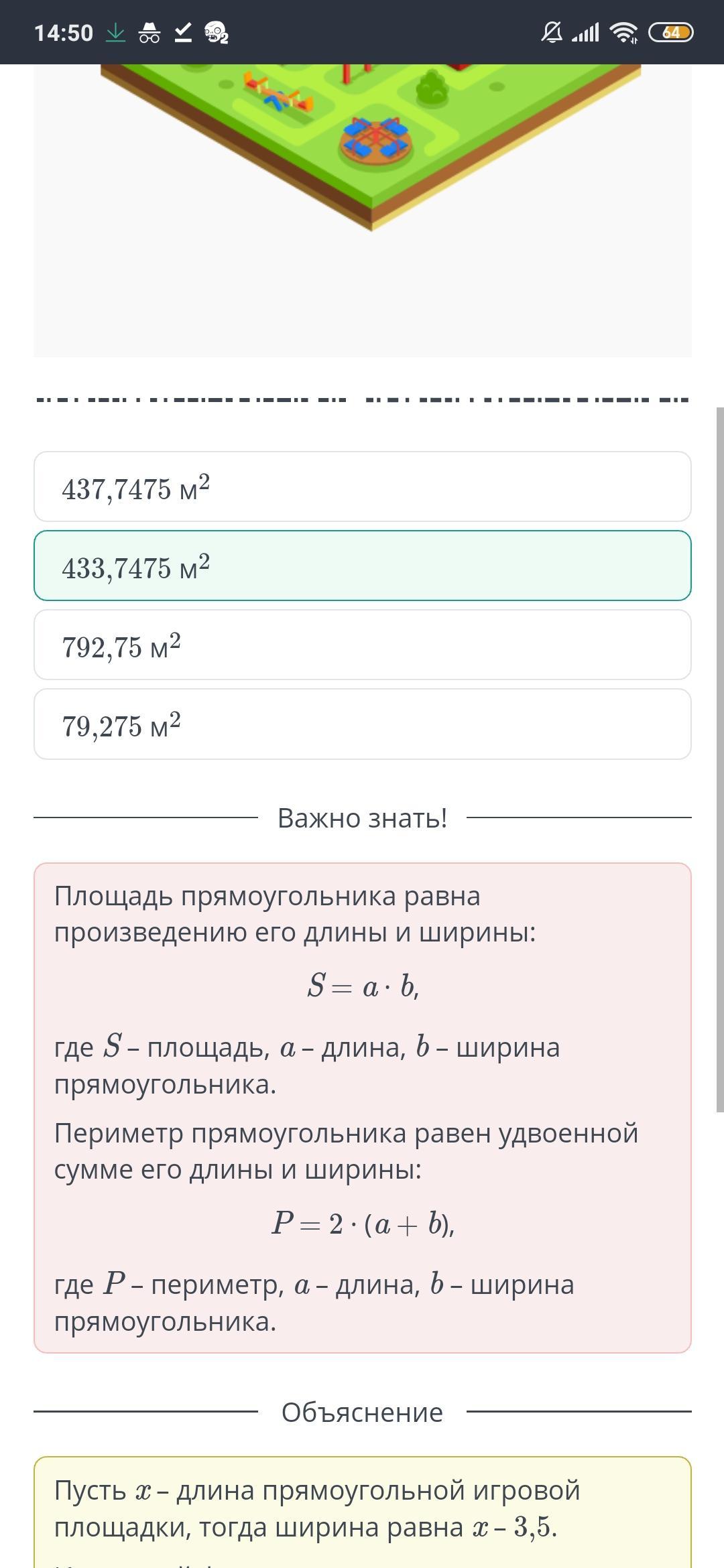Tap the cellular signal bars icon
Screen dimensions: 724x1568
(585, 32)
